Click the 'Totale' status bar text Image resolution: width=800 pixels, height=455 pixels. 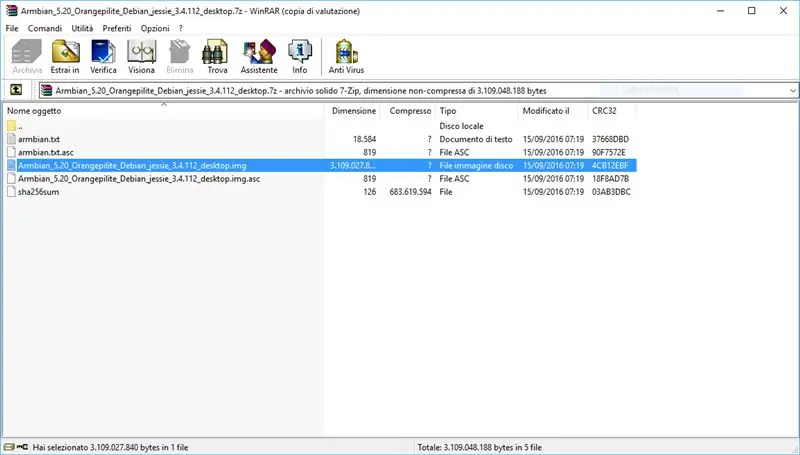click(480, 447)
